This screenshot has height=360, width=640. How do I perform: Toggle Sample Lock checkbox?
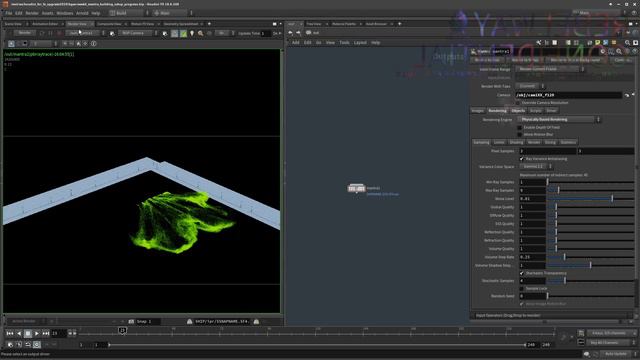522,289
